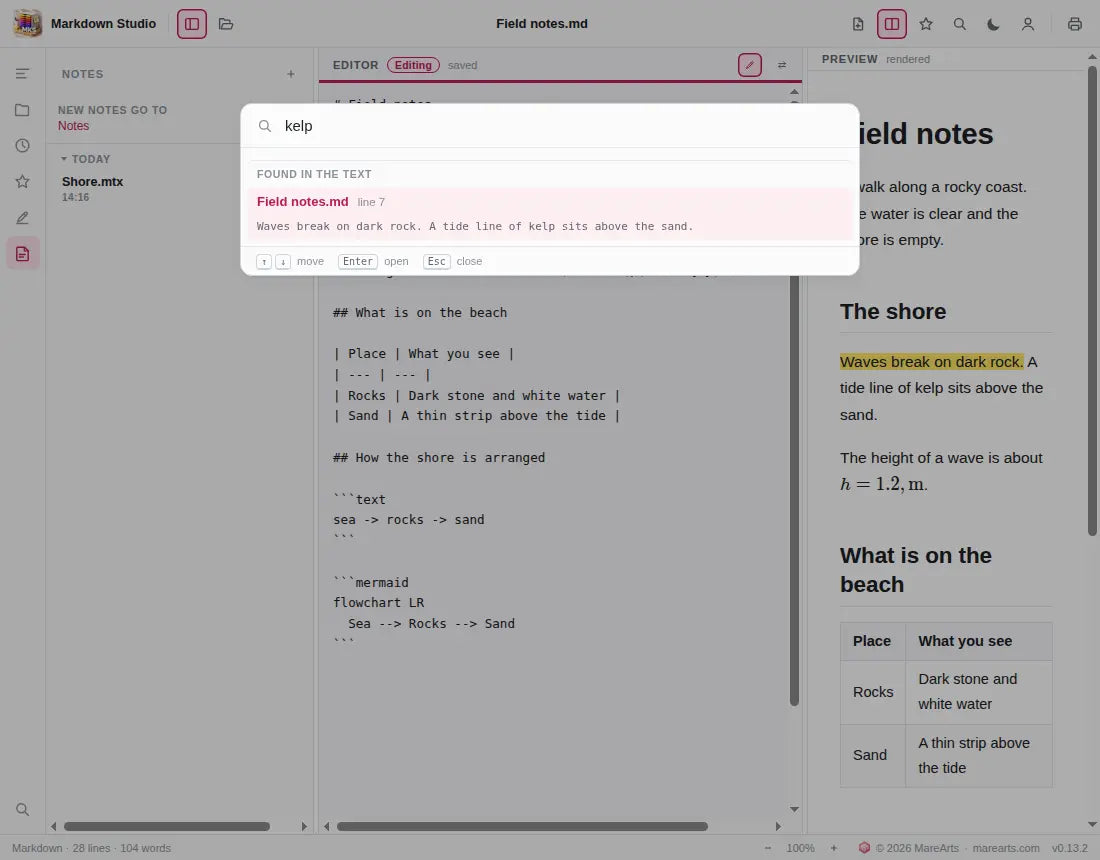Click the Markdown Studio app logo
Viewport: 1100px width, 860px height.
(x=27, y=24)
